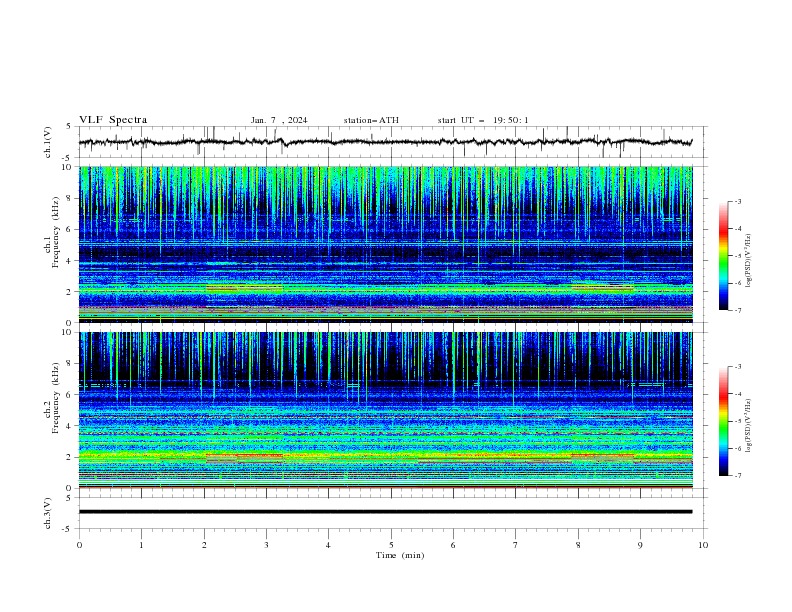This screenshot has height=612, width=792.
Task: Click the "ch.1 Frequency (kHz)" axis label
Action: coord(53,230)
